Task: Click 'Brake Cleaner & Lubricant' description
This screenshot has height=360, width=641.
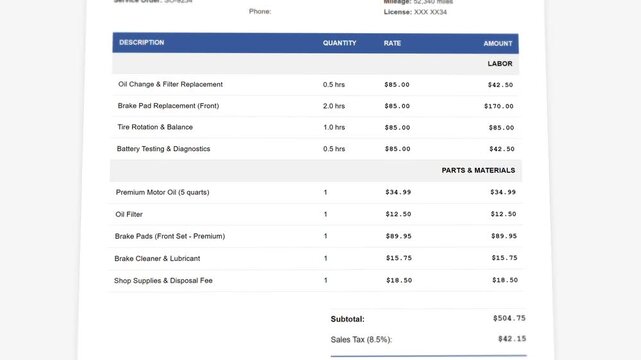Action: (157, 258)
